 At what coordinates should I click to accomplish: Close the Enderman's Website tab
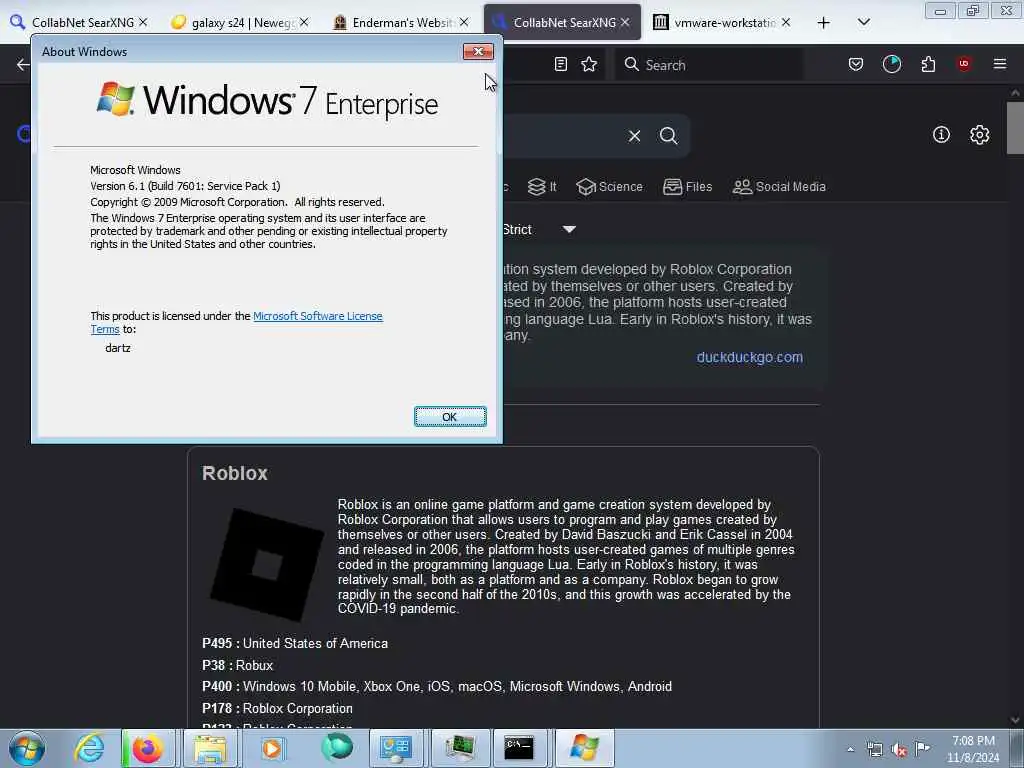pyautogui.click(x=464, y=22)
